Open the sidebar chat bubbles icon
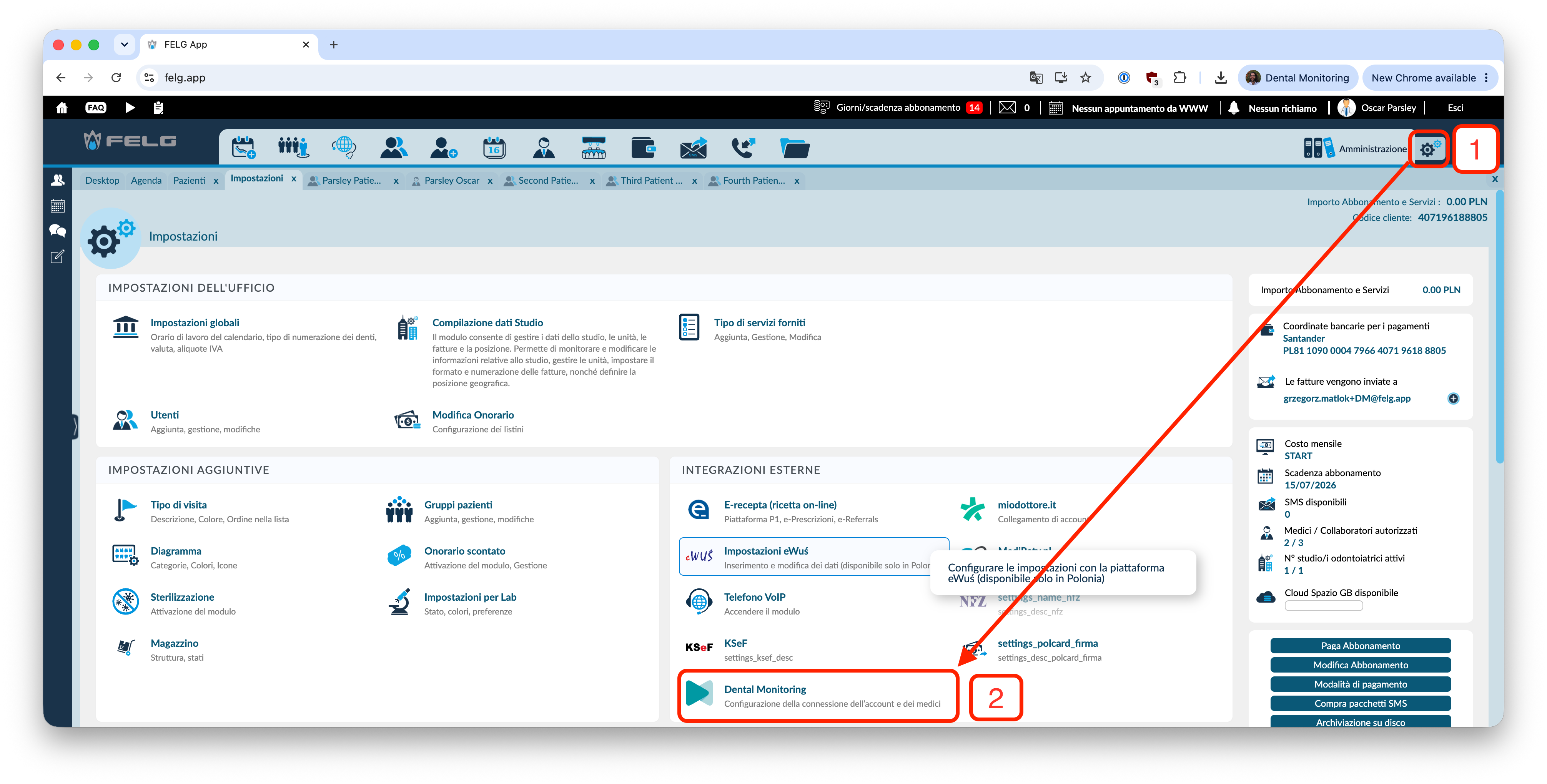Viewport: 1547px width, 784px height. 58,231
